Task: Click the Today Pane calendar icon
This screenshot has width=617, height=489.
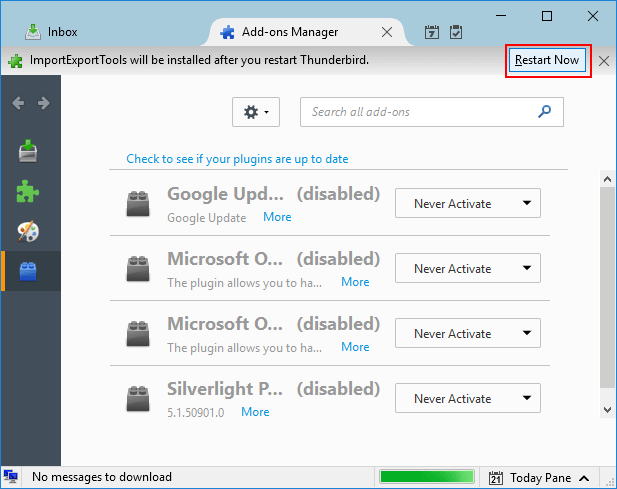Action: coord(496,478)
